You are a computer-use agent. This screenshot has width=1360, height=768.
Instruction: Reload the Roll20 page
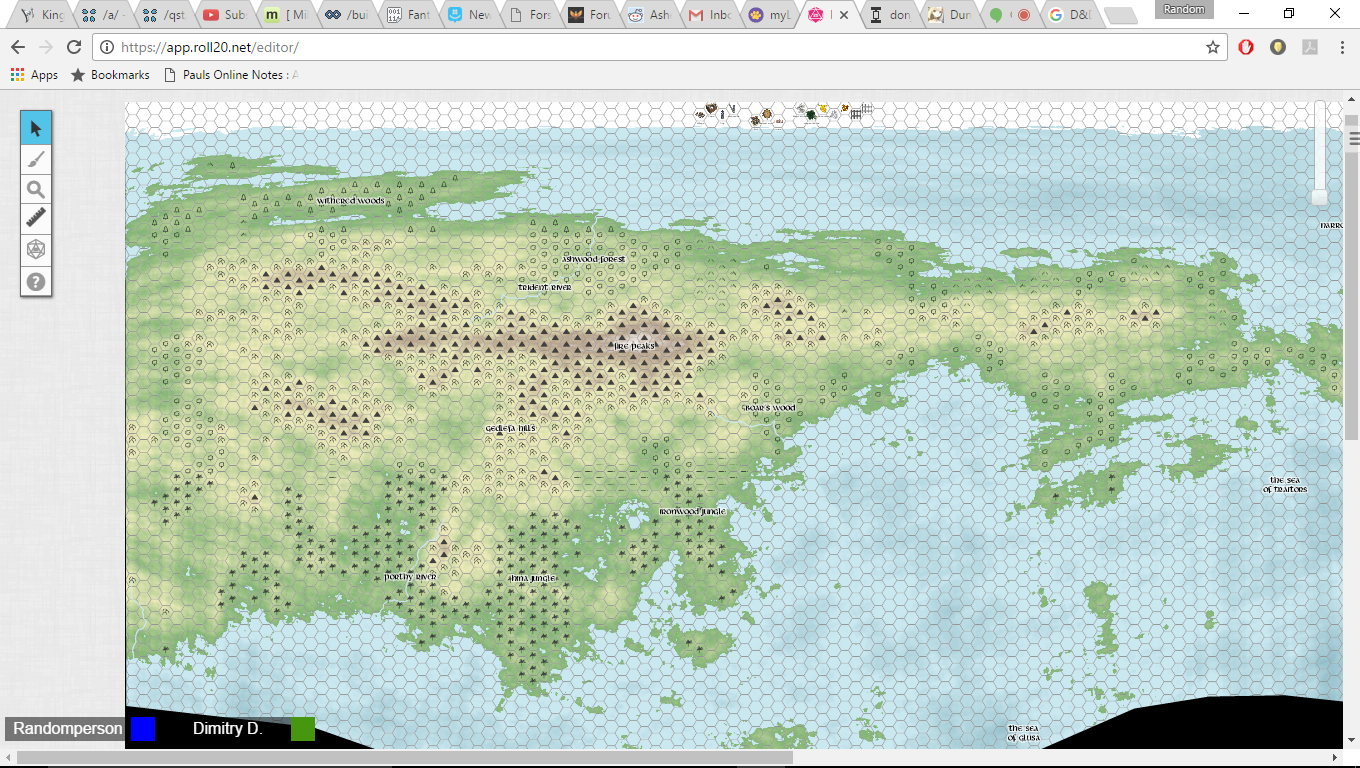click(x=74, y=47)
